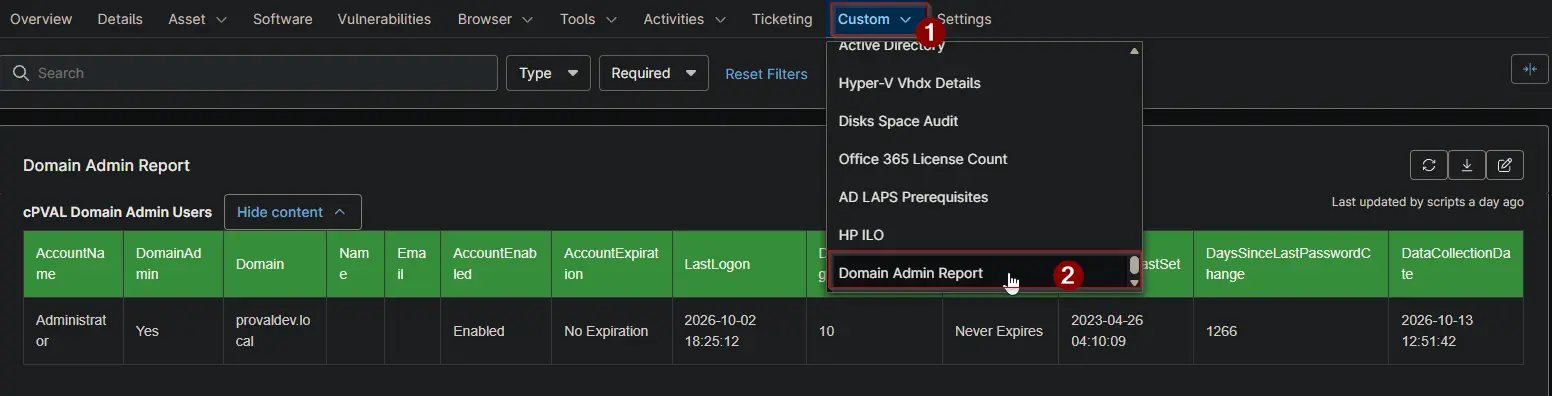
Task: Click the Reset Filters link
Action: (766, 74)
